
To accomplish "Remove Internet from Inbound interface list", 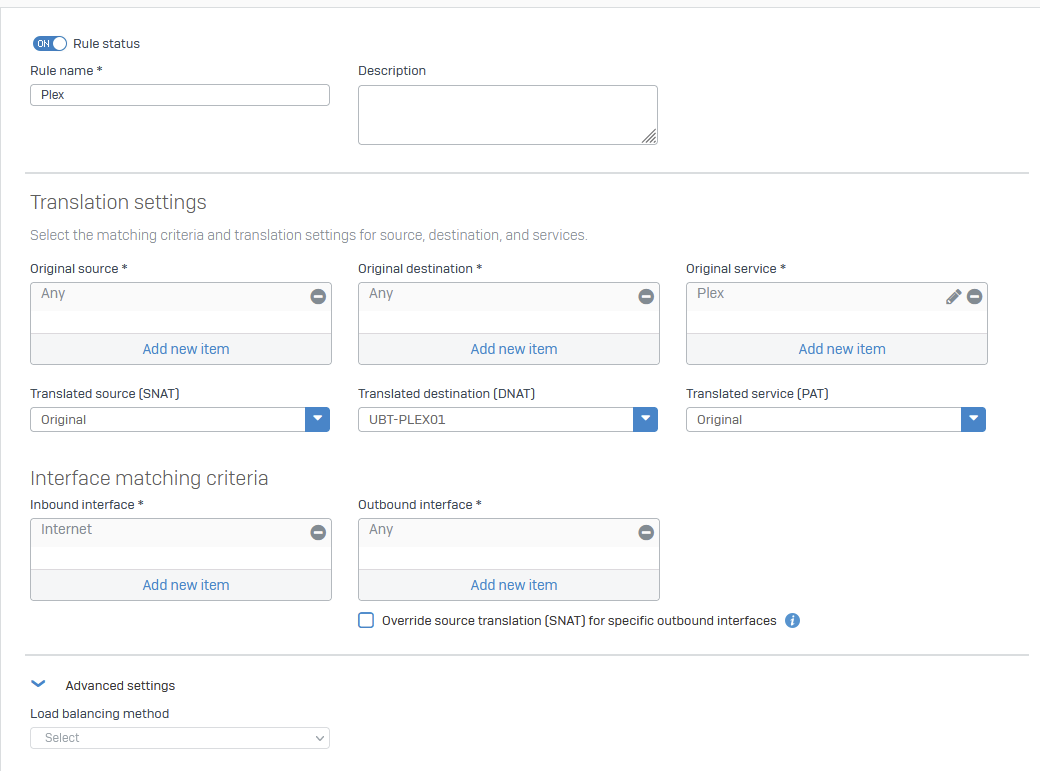I will pos(318,532).
